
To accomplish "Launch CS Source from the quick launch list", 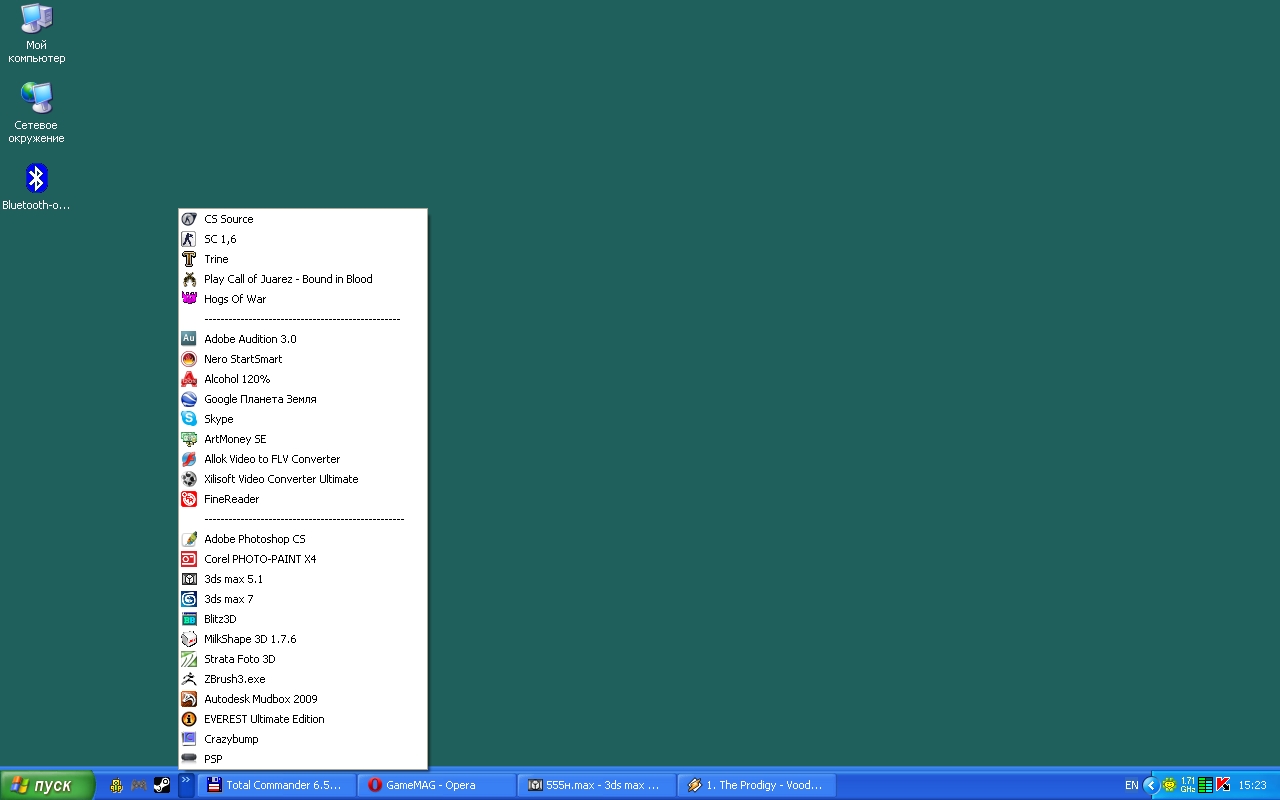I will 228,219.
